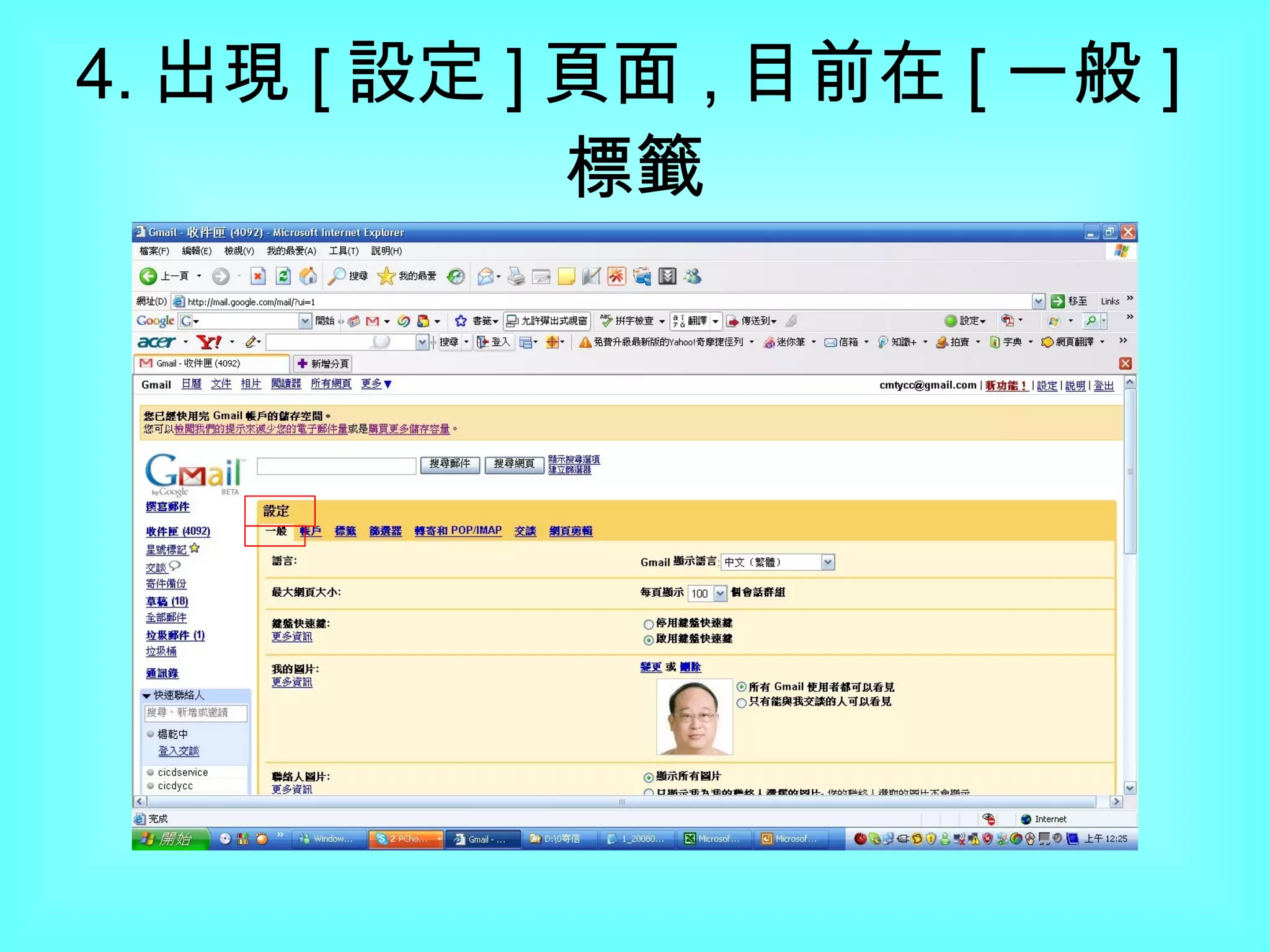Select 顯示所有圖片 radio option
Image resolution: width=1270 pixels, height=952 pixels.
649,777
